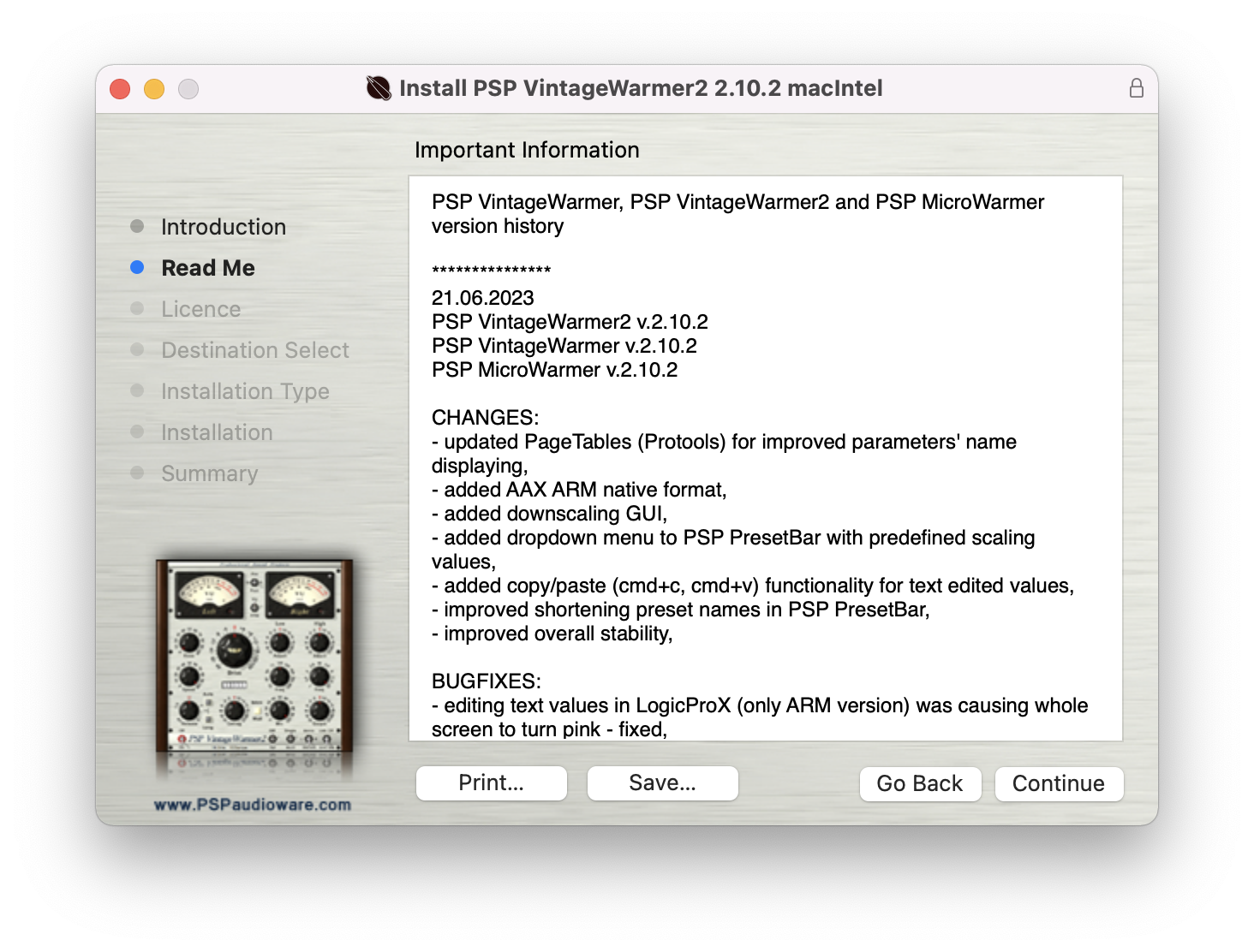Viewport: 1254px width, 952px height.
Task: Click the line 'added downscaling GUI'
Action: 550,514
